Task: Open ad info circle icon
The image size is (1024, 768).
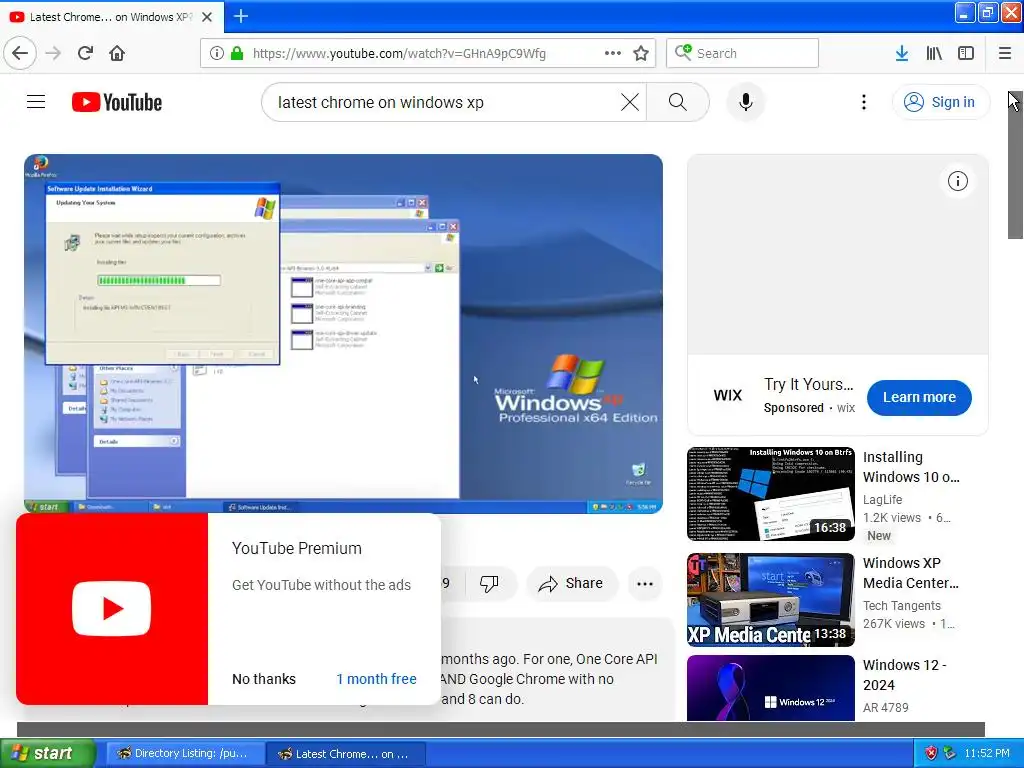Action: pyautogui.click(x=957, y=181)
